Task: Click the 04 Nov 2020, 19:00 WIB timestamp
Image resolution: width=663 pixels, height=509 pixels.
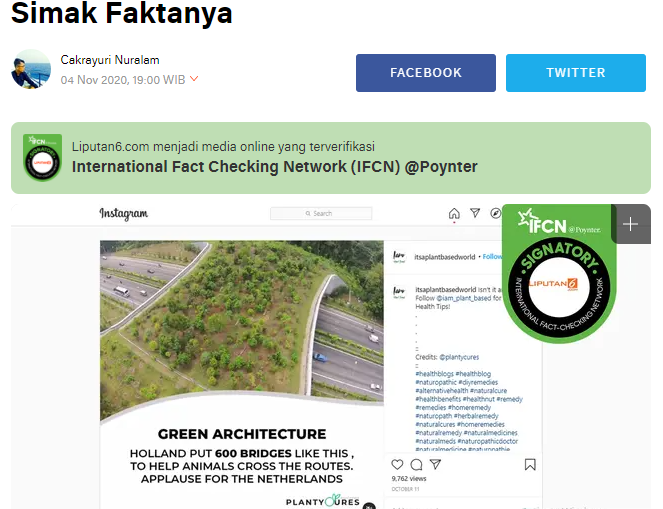Action: 123,80
